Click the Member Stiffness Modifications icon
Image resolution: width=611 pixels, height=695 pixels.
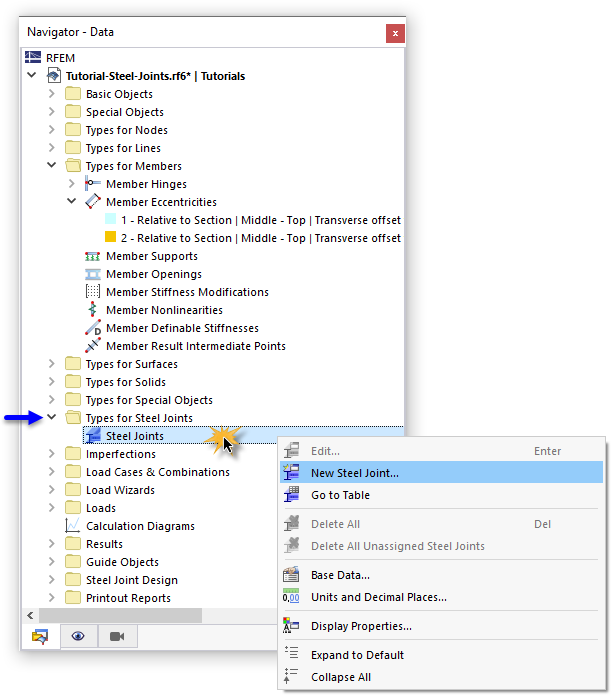click(93, 292)
